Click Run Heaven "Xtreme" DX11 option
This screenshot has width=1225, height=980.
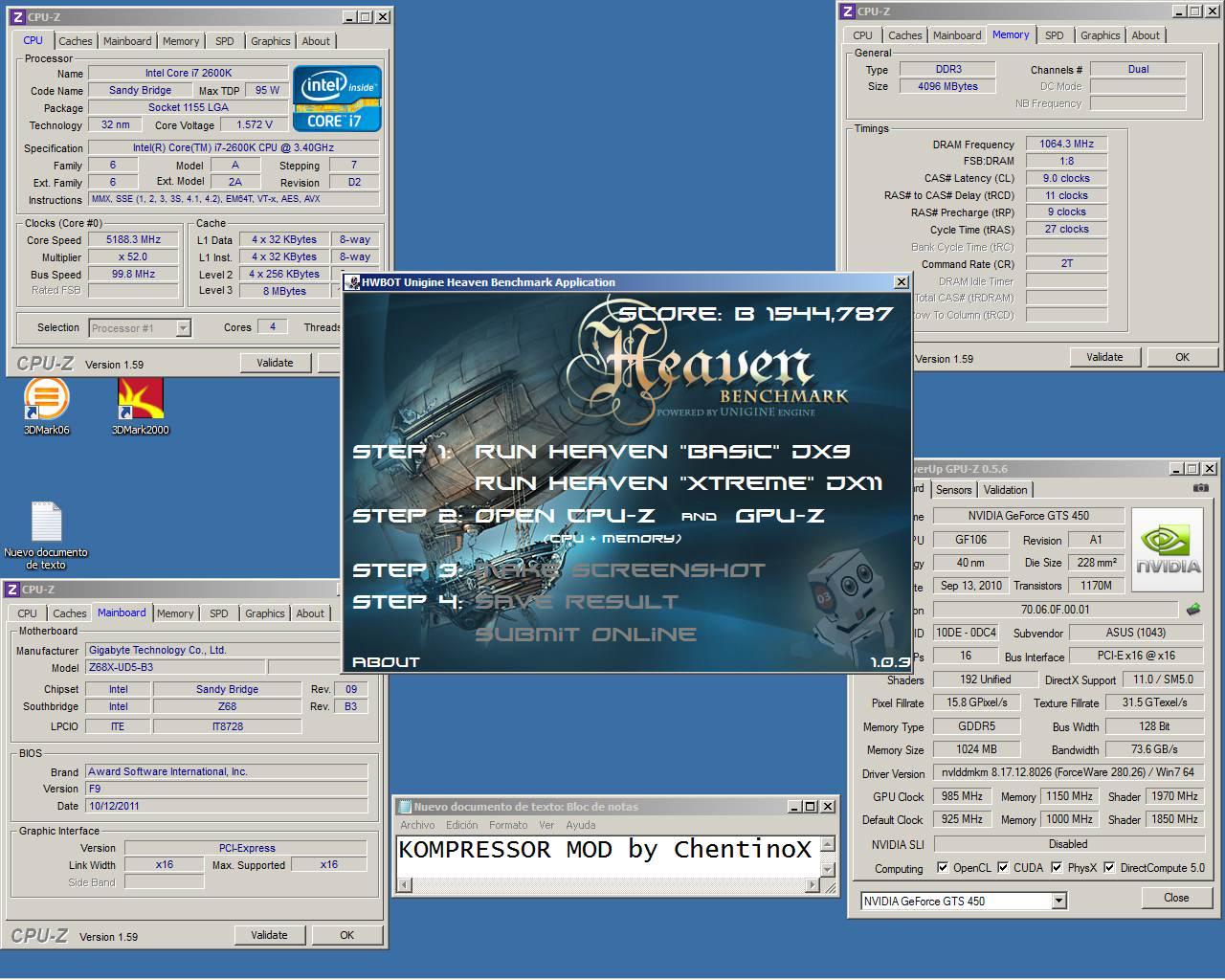click(679, 483)
